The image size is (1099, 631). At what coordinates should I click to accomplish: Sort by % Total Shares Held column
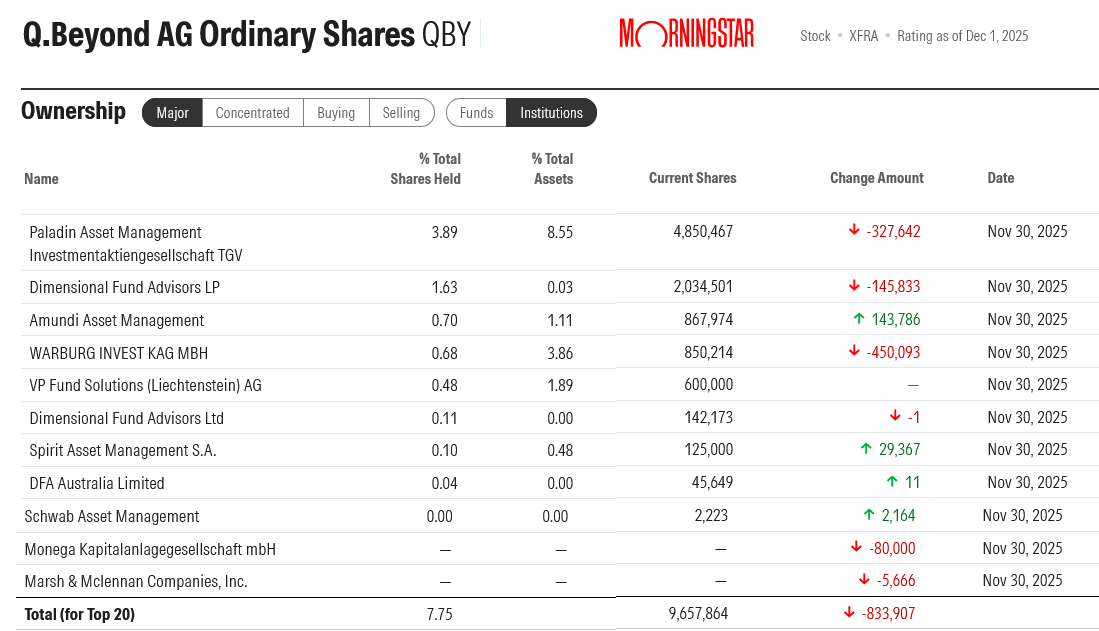pyautogui.click(x=426, y=169)
